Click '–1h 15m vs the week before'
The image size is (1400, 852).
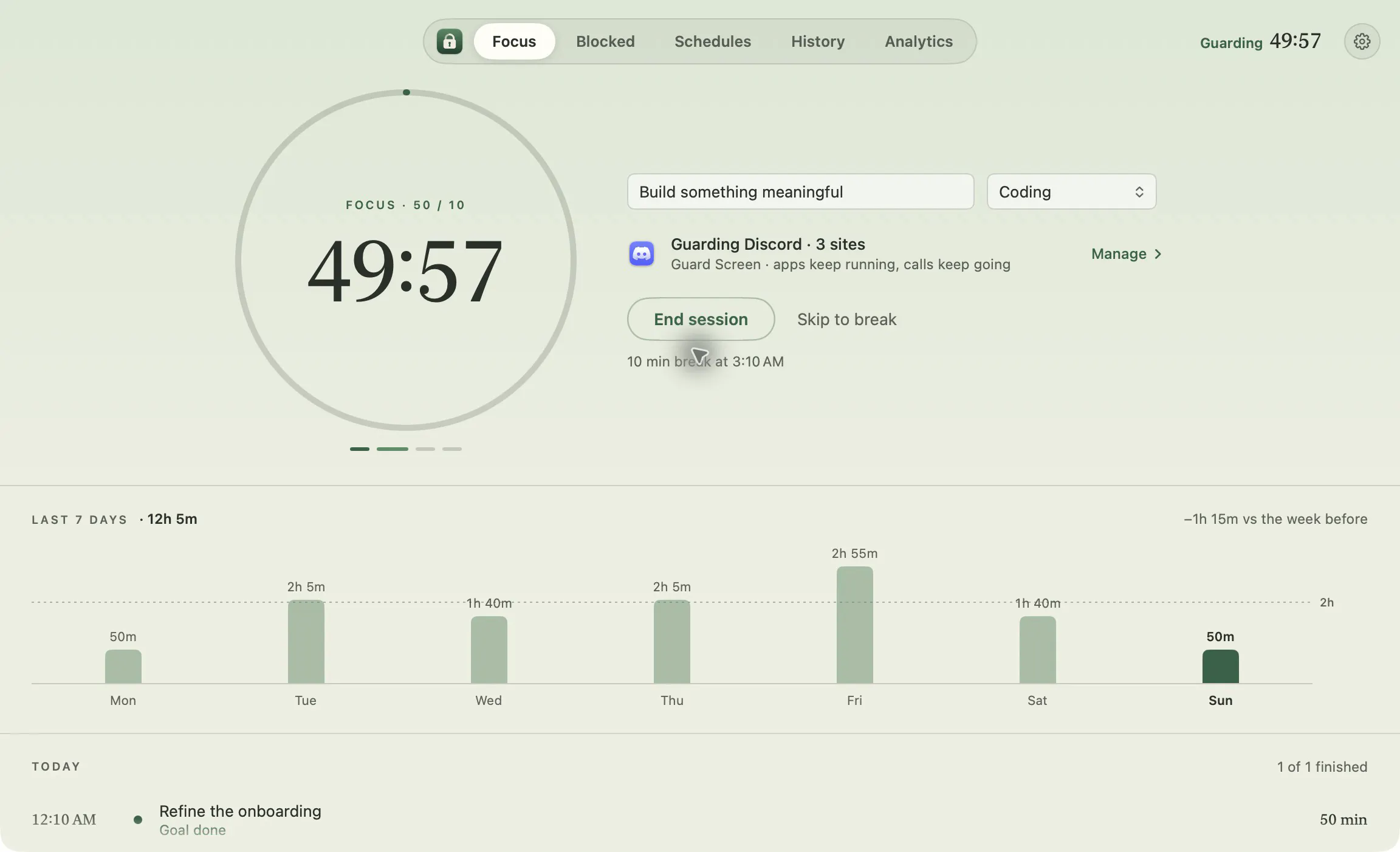1275,519
